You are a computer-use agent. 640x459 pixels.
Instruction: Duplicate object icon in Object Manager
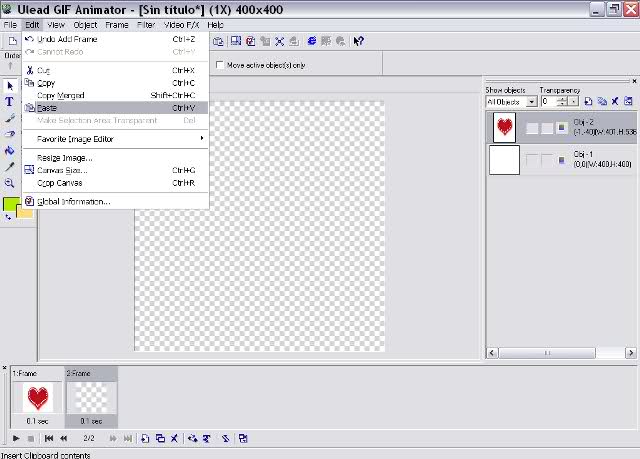(x=602, y=101)
